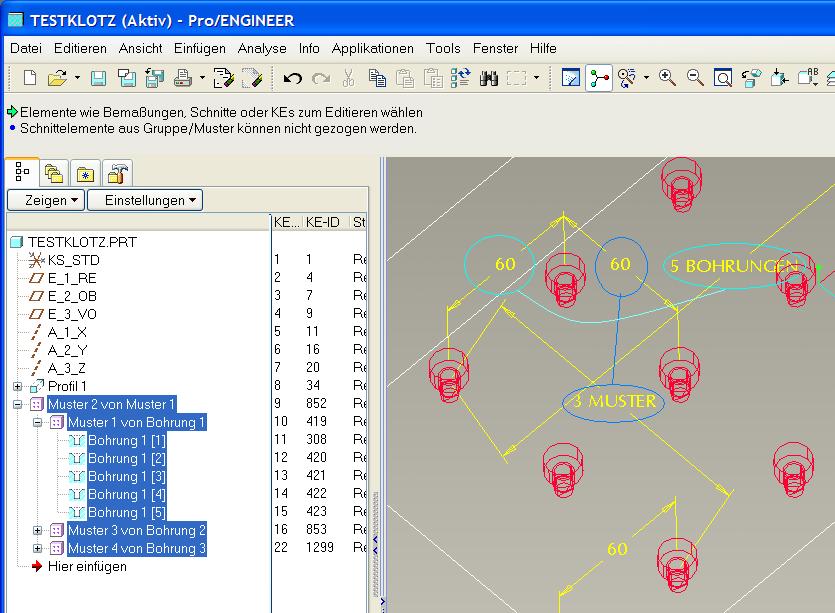Open the Analyse menu

262,48
